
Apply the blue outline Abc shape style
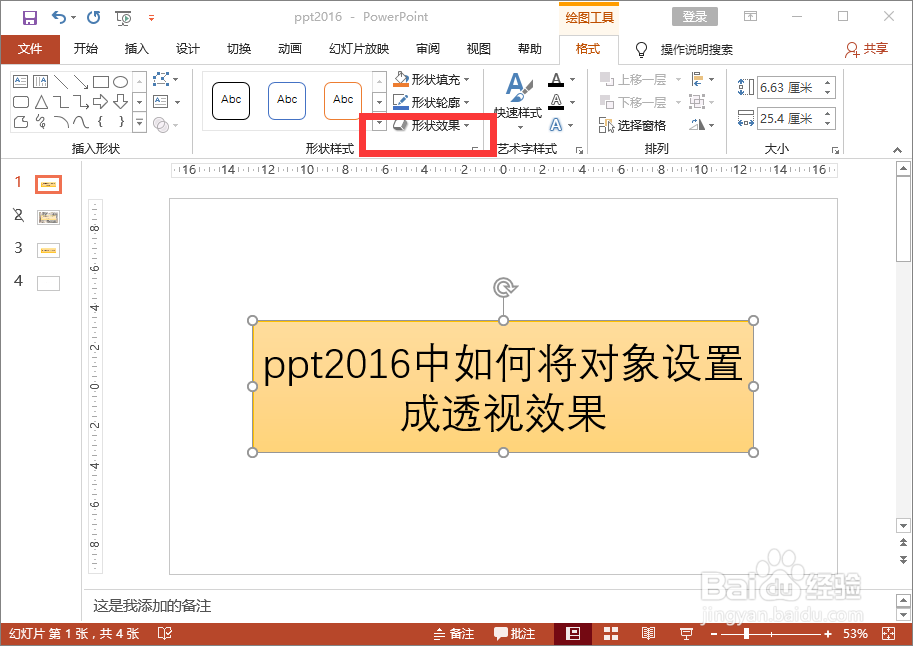pyautogui.click(x=287, y=101)
